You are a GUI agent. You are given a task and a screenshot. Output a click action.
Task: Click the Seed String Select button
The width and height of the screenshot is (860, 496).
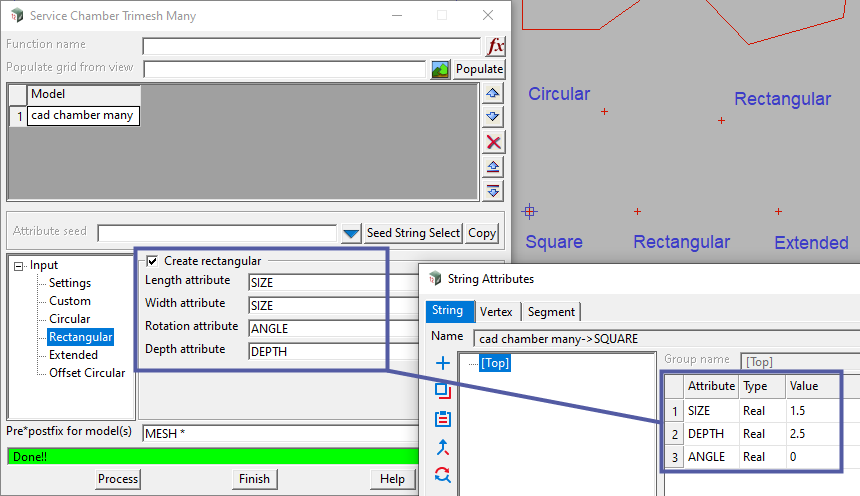[x=413, y=233]
